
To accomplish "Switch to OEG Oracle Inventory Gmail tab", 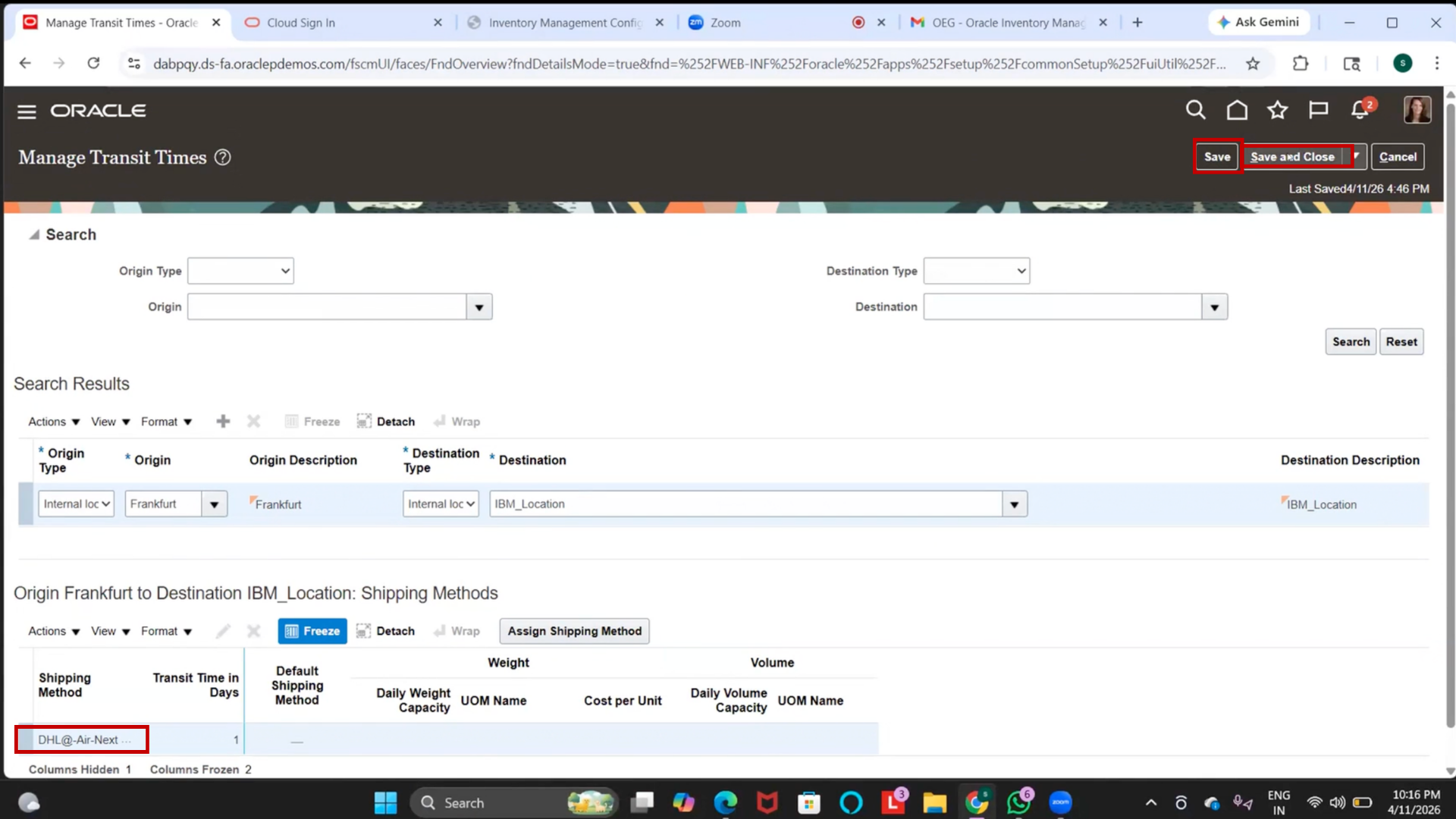I will pyautogui.click(x=1009, y=23).
